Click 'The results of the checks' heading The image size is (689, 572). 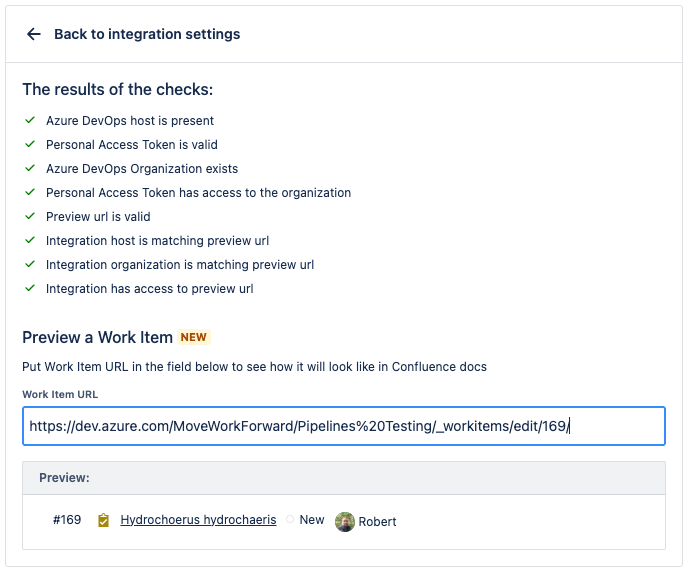click(x=117, y=90)
